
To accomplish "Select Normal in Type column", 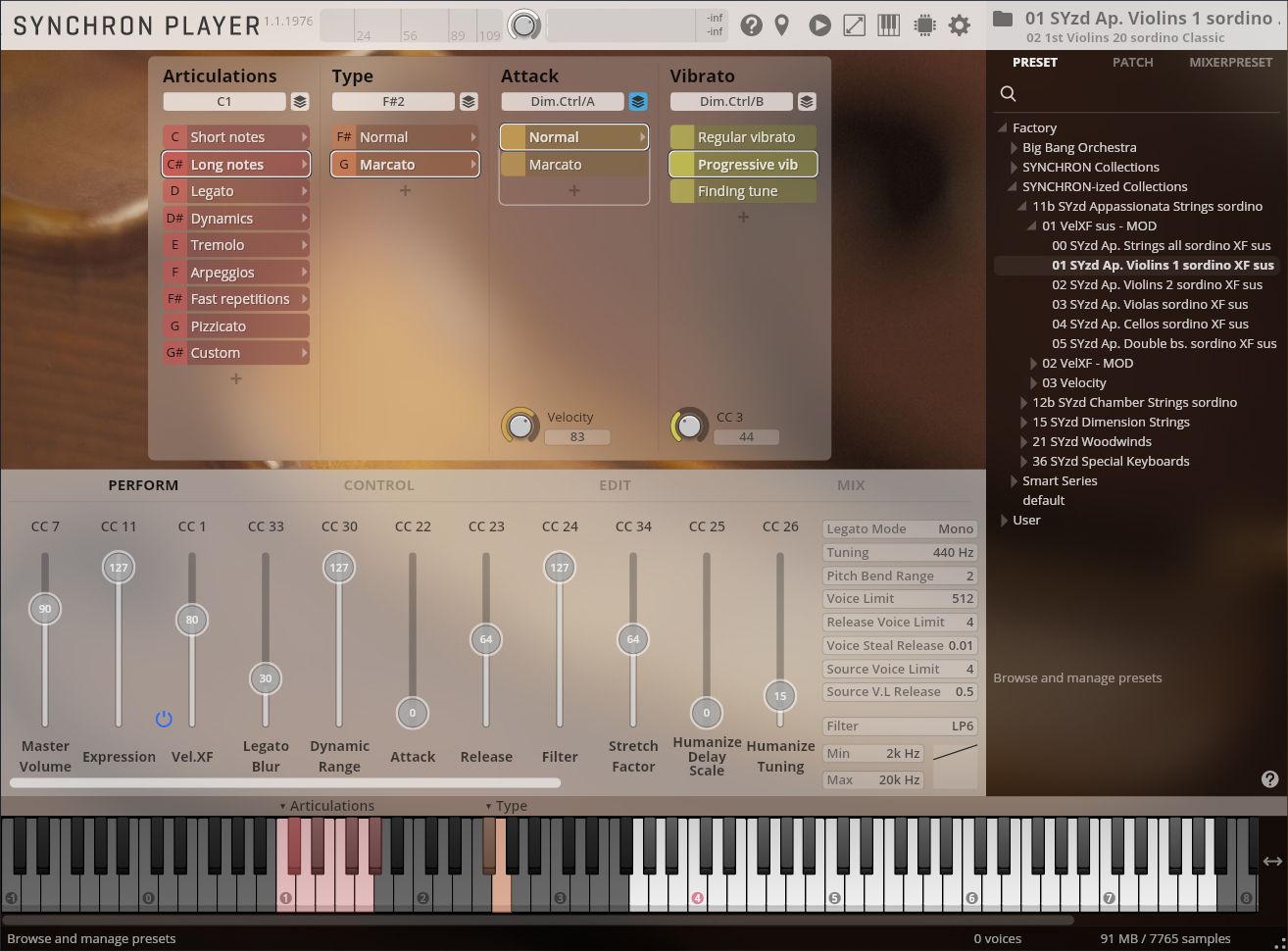I will (405, 137).
